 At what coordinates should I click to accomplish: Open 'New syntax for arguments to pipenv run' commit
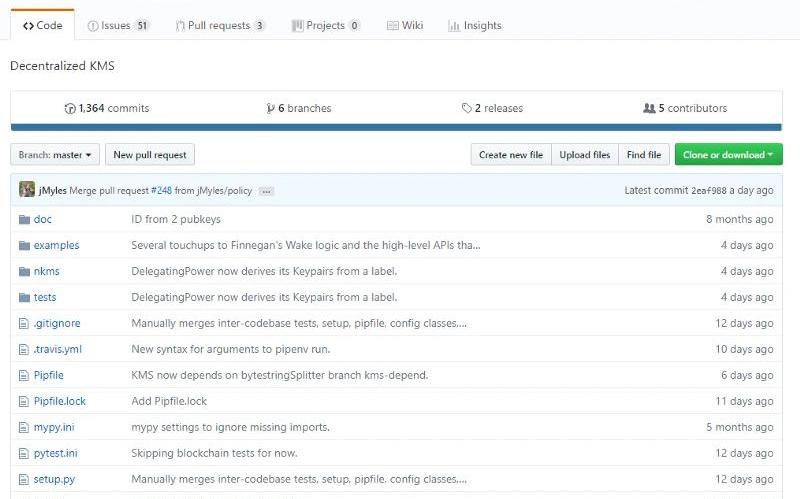pyautogui.click(x=231, y=350)
